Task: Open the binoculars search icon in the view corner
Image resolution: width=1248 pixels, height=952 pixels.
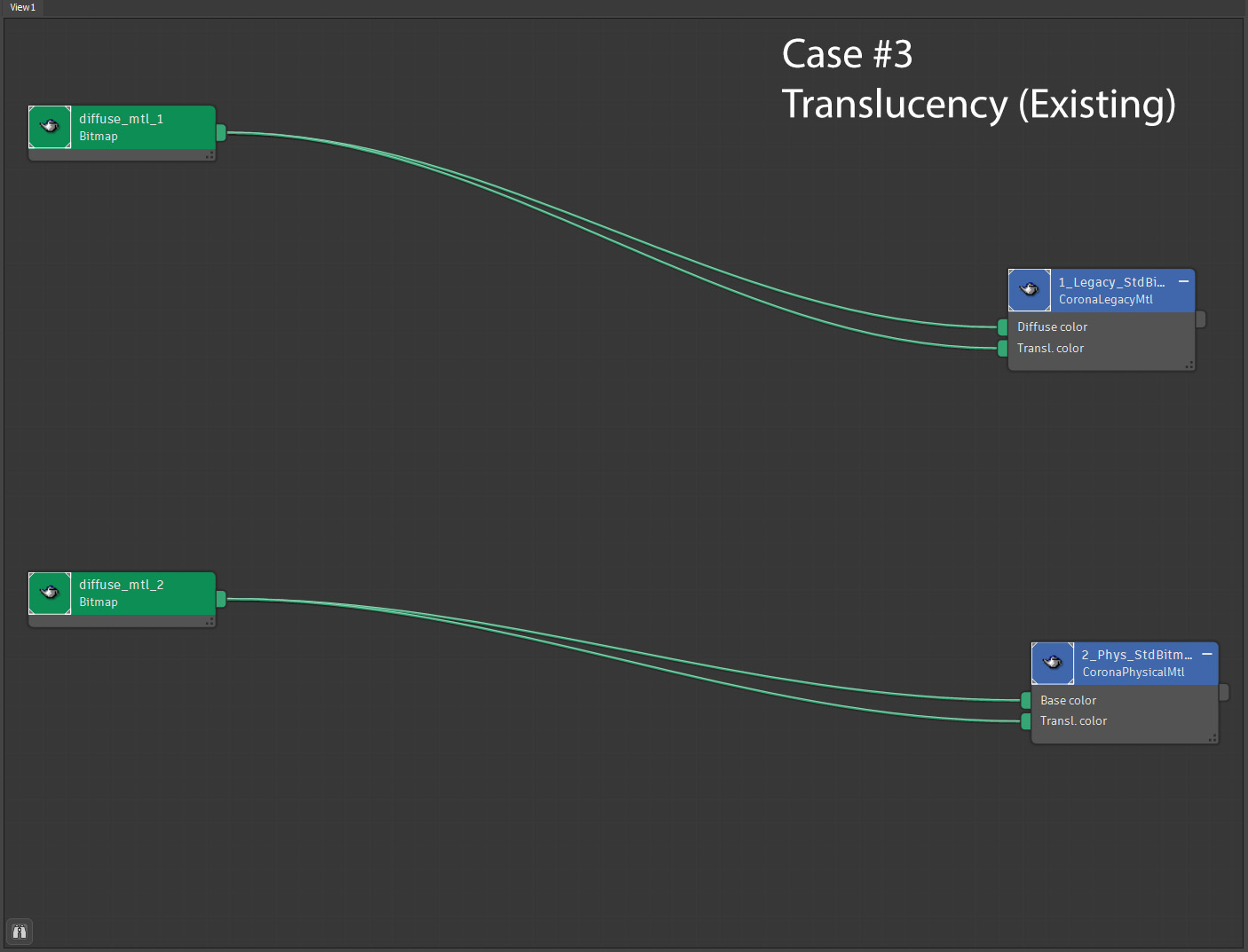Action: tap(20, 932)
